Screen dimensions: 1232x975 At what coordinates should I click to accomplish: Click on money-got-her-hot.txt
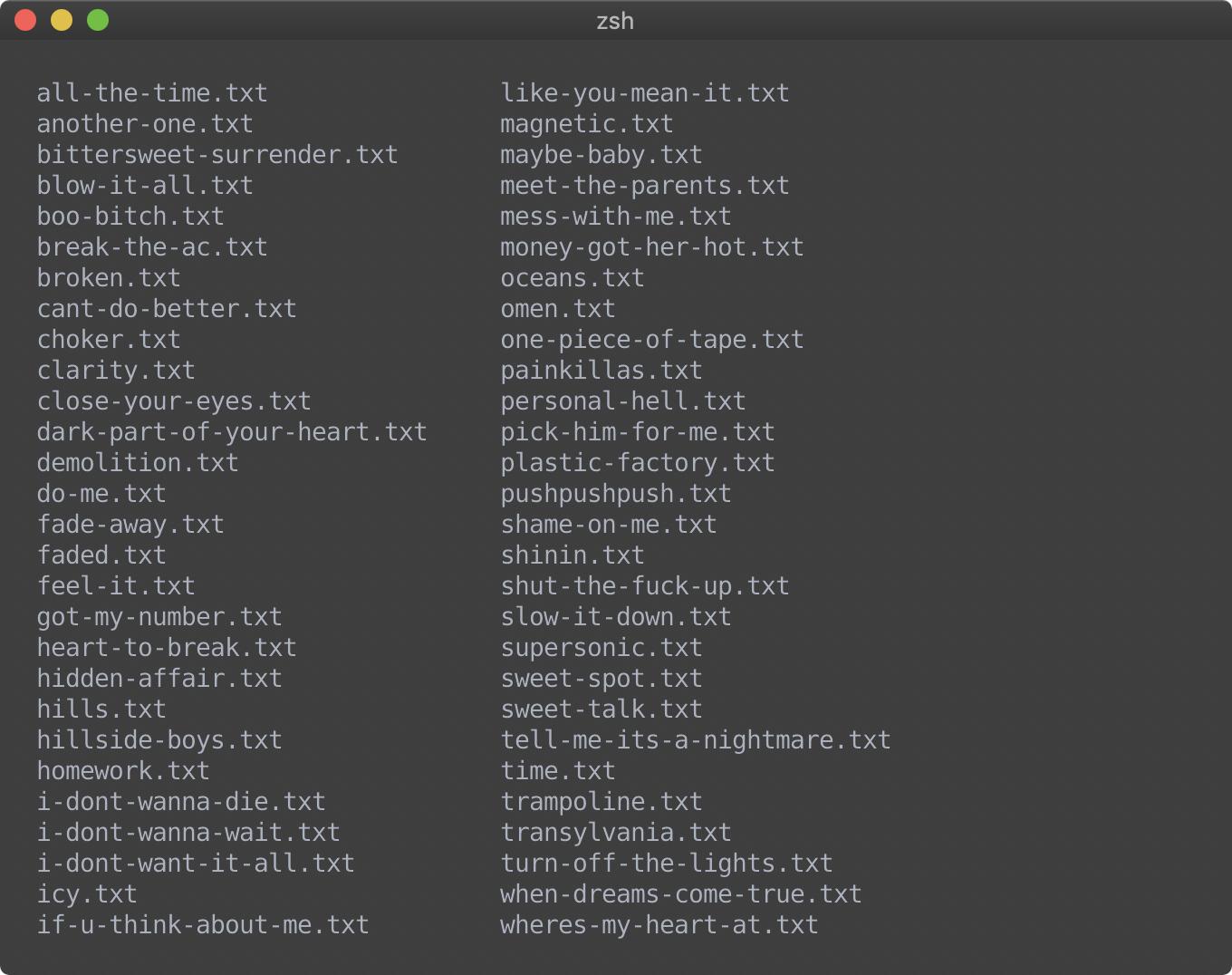(652, 247)
